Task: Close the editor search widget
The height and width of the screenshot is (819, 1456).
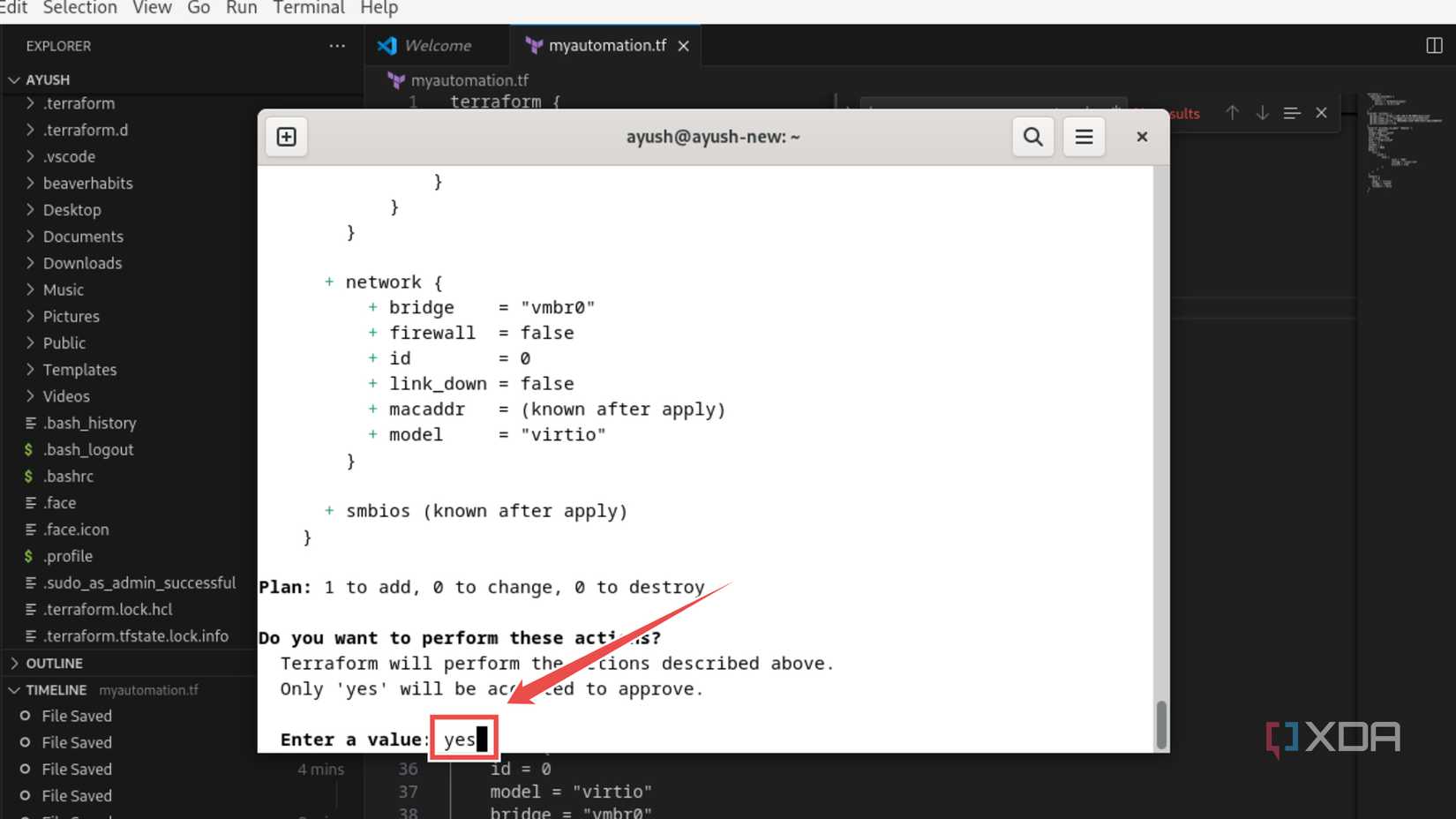Action: 1321,113
